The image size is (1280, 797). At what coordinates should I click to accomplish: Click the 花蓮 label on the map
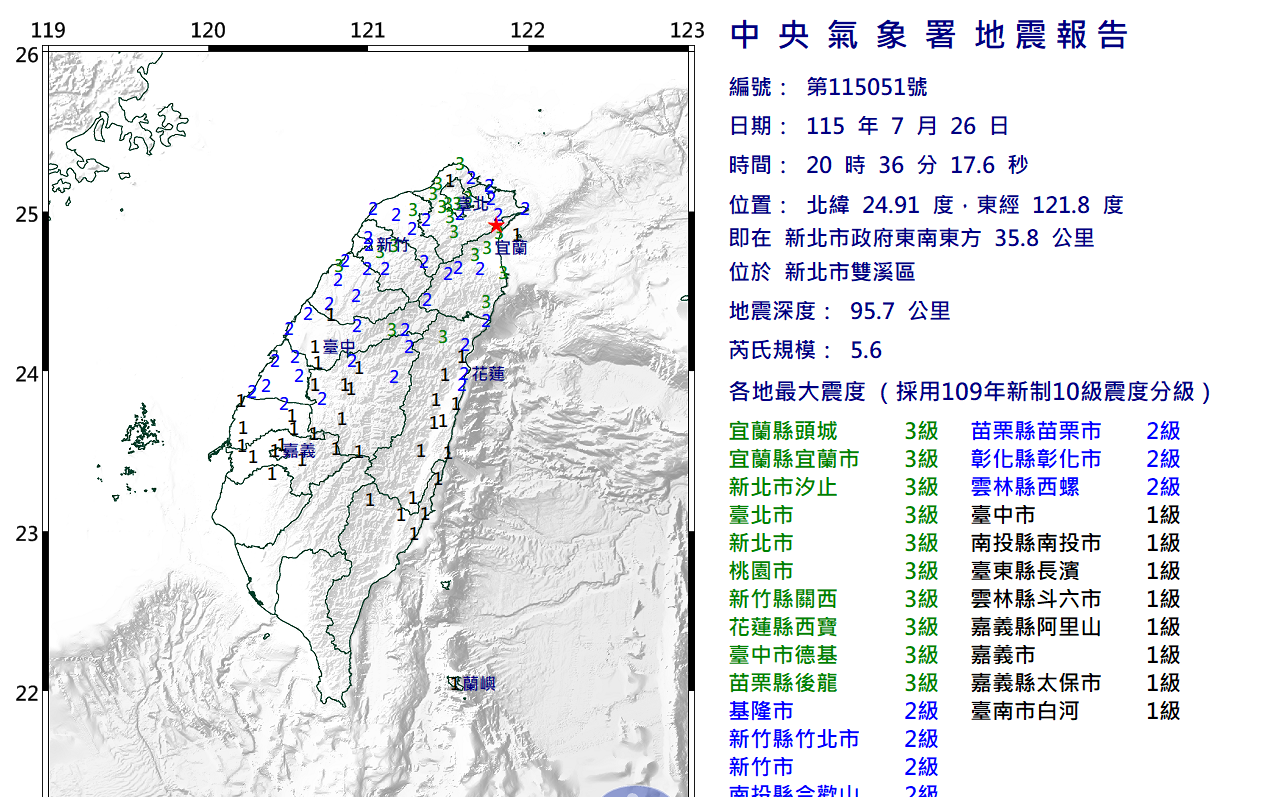pyautogui.click(x=488, y=373)
